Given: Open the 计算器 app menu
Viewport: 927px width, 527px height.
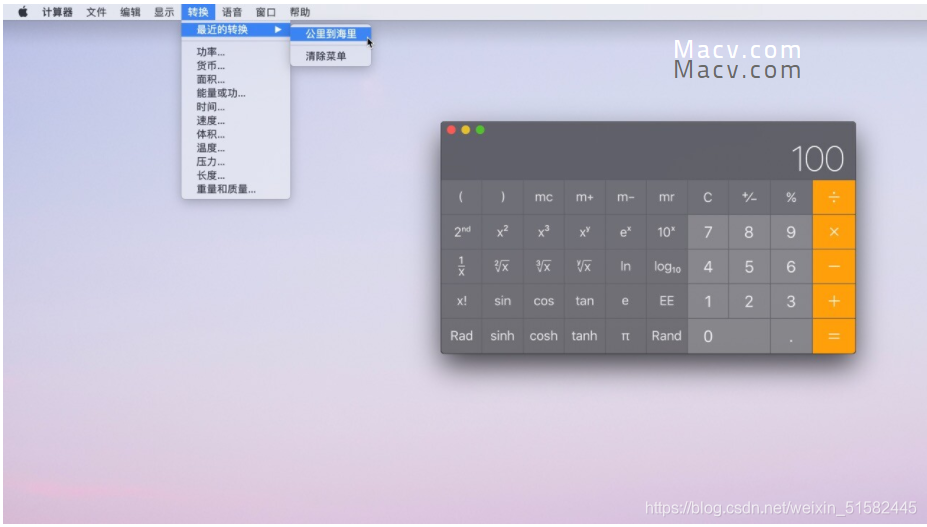Looking at the screenshot, I should click(x=57, y=12).
